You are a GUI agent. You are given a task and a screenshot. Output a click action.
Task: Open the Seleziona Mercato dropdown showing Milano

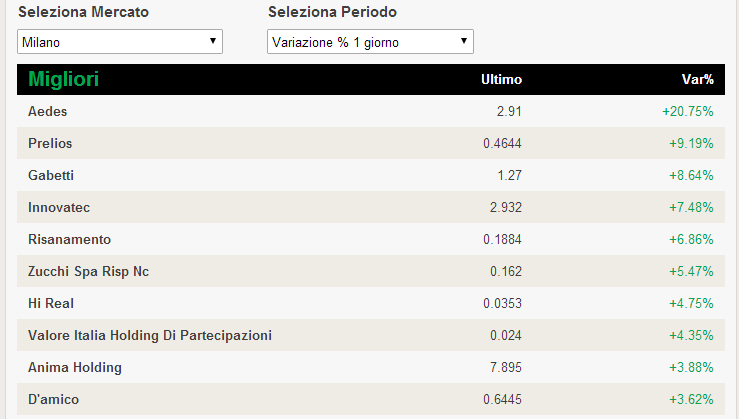point(120,42)
